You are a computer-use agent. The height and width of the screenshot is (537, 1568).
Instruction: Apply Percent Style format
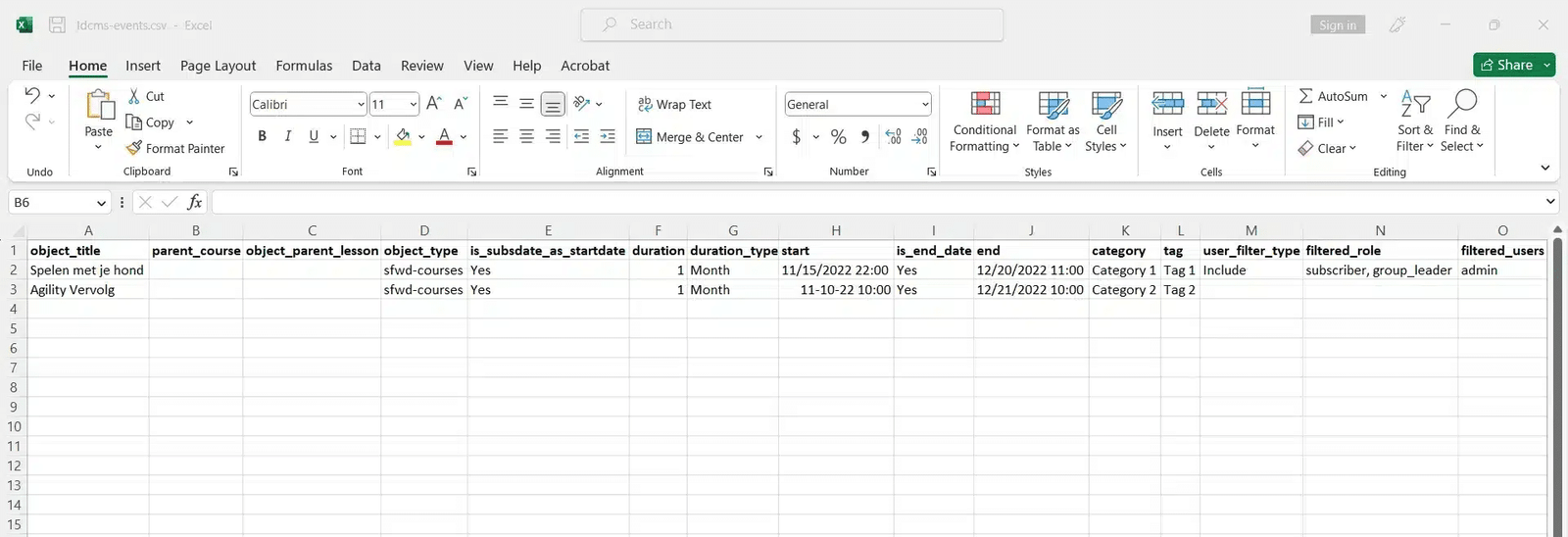tap(838, 137)
